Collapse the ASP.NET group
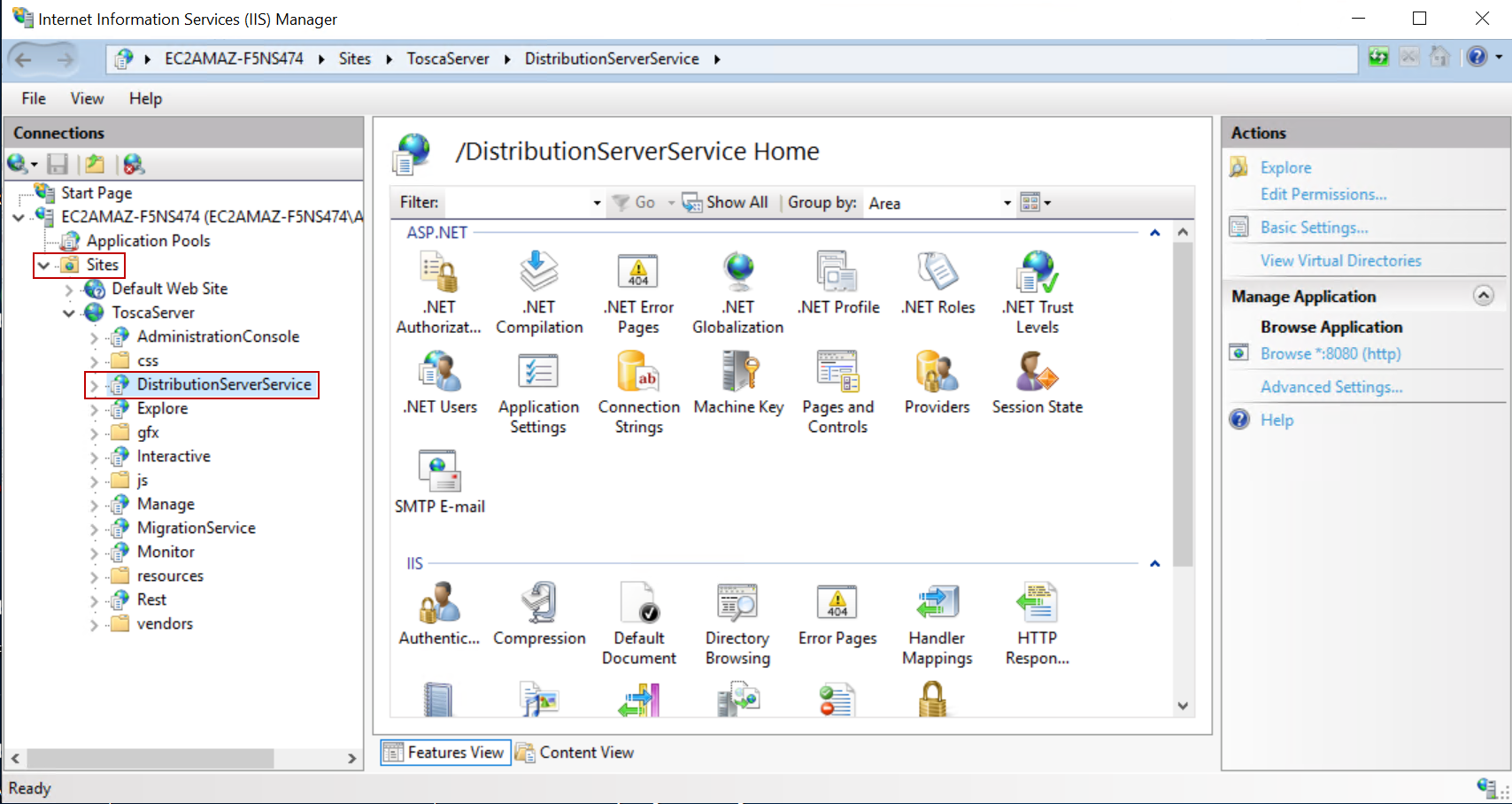This screenshot has height=804, width=1512. tap(1154, 233)
